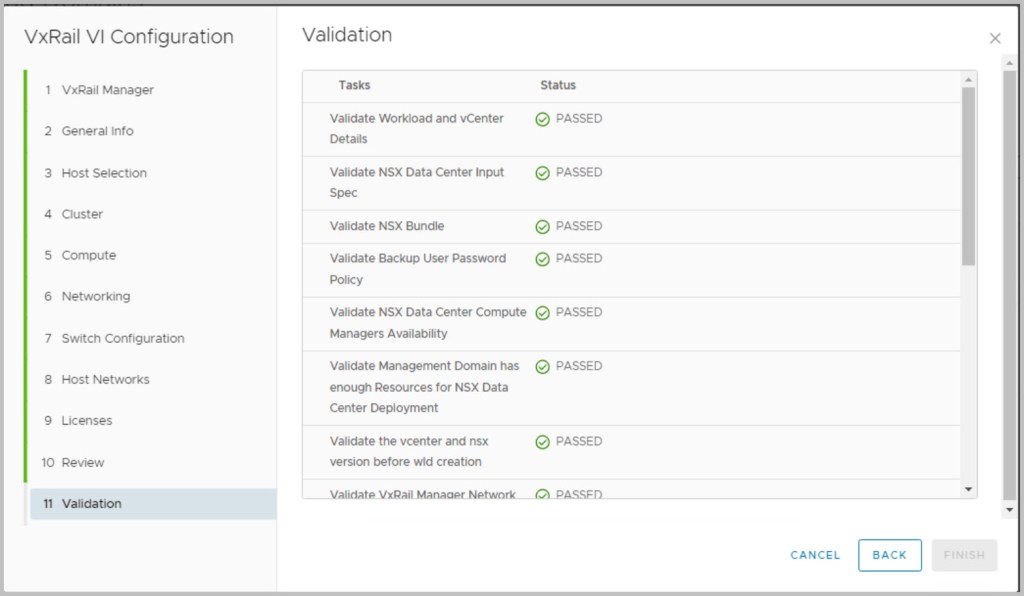Click PASSED icon for Validate NSX Bundle
1024x596 pixels.
[x=543, y=227]
